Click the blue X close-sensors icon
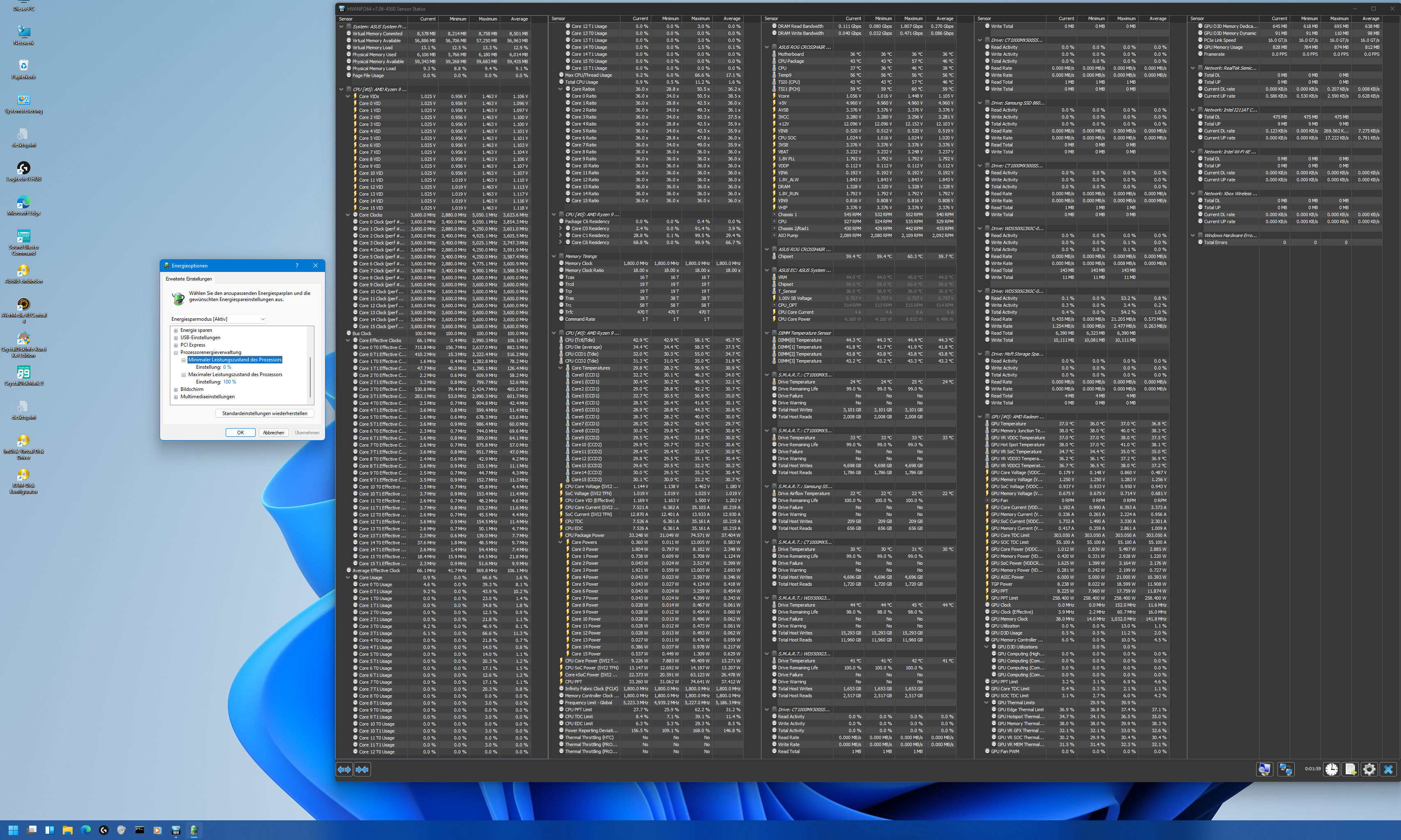Viewport: 1401px width, 840px height. [x=1388, y=769]
